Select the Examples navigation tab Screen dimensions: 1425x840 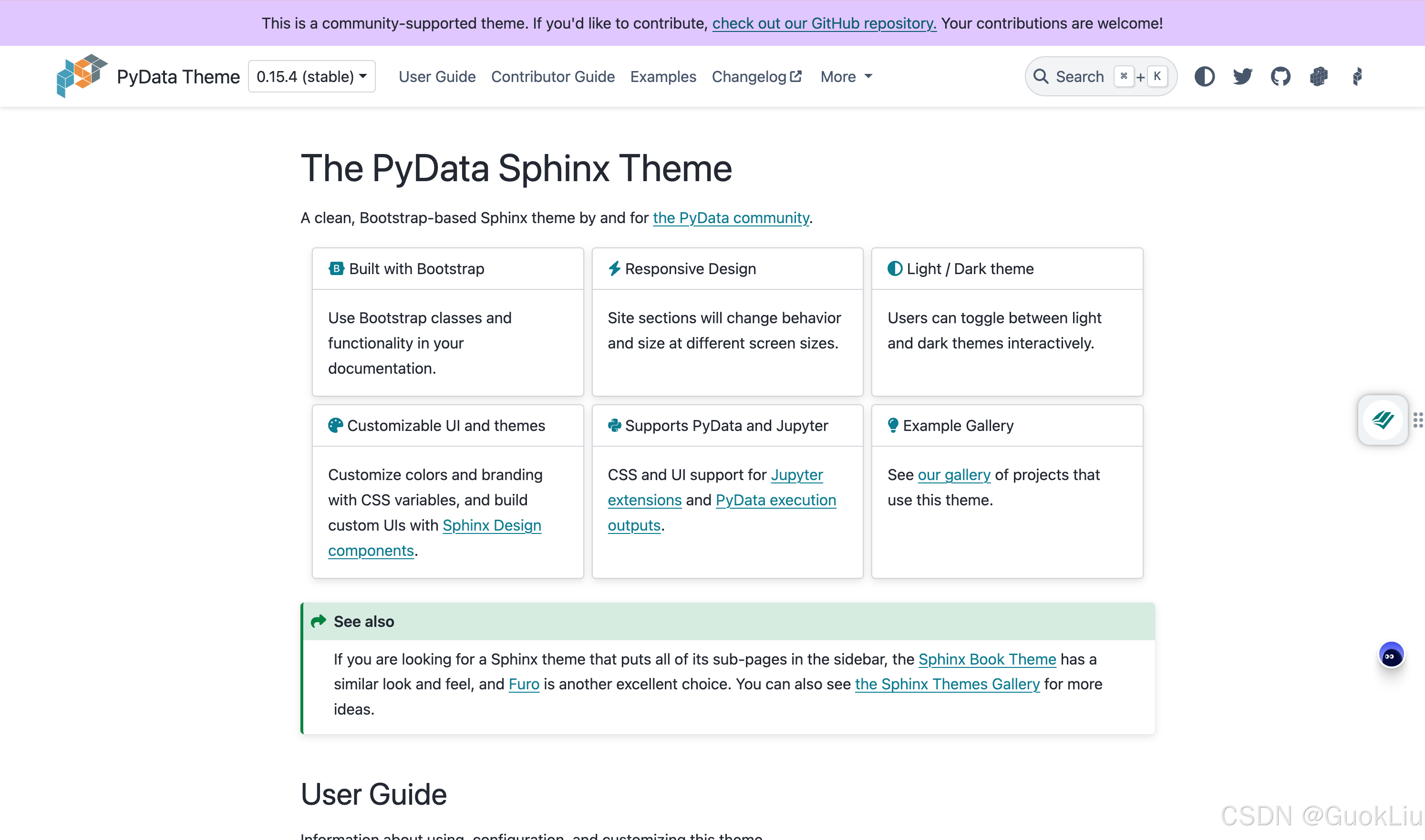coord(663,76)
